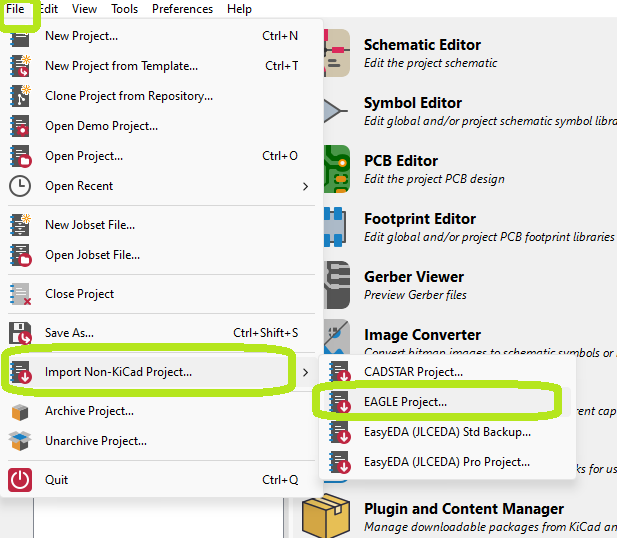Click the Archive Project box icon
The width and height of the screenshot is (617, 538).
tap(20, 411)
